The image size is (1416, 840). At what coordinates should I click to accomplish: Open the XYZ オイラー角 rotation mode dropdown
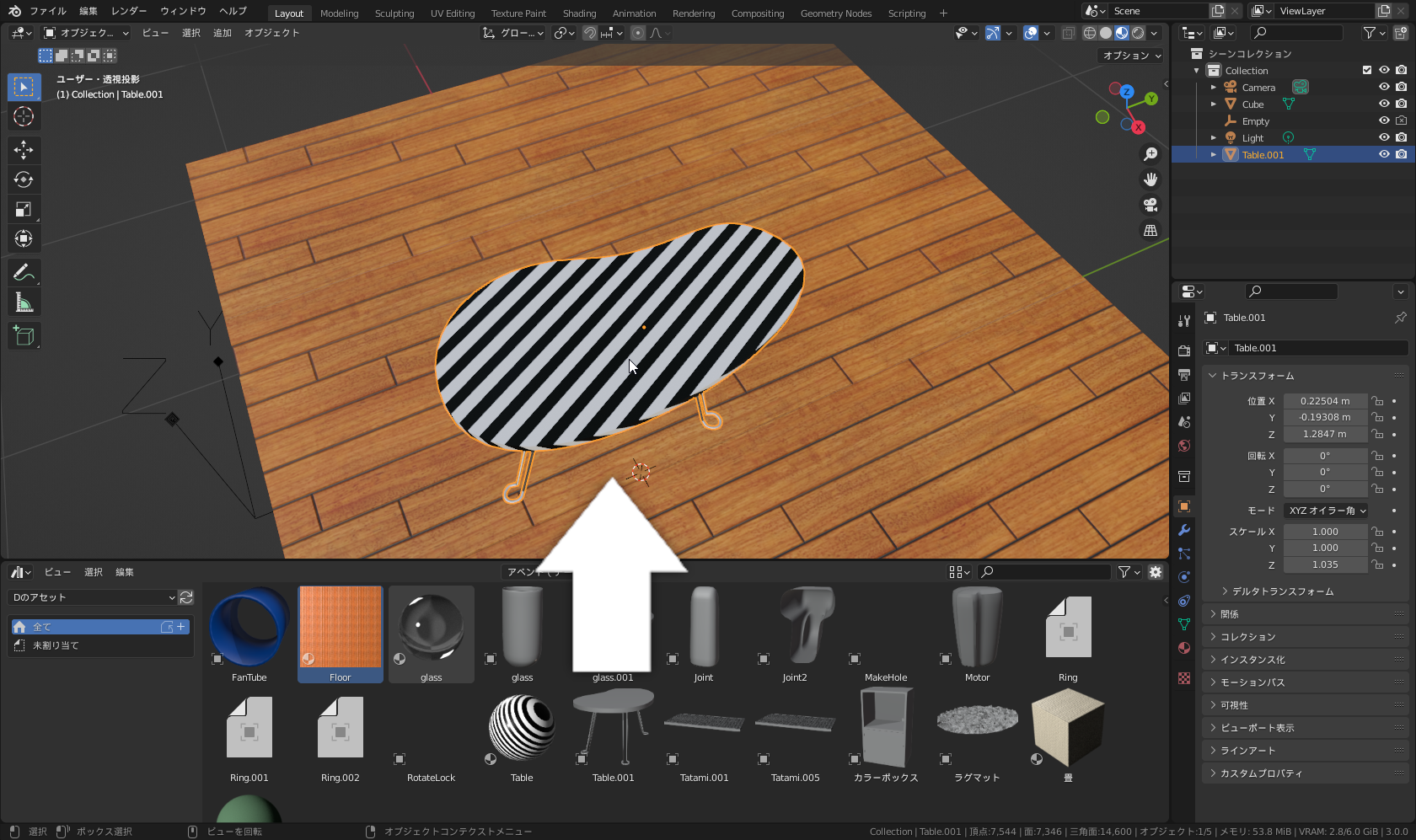[1327, 511]
